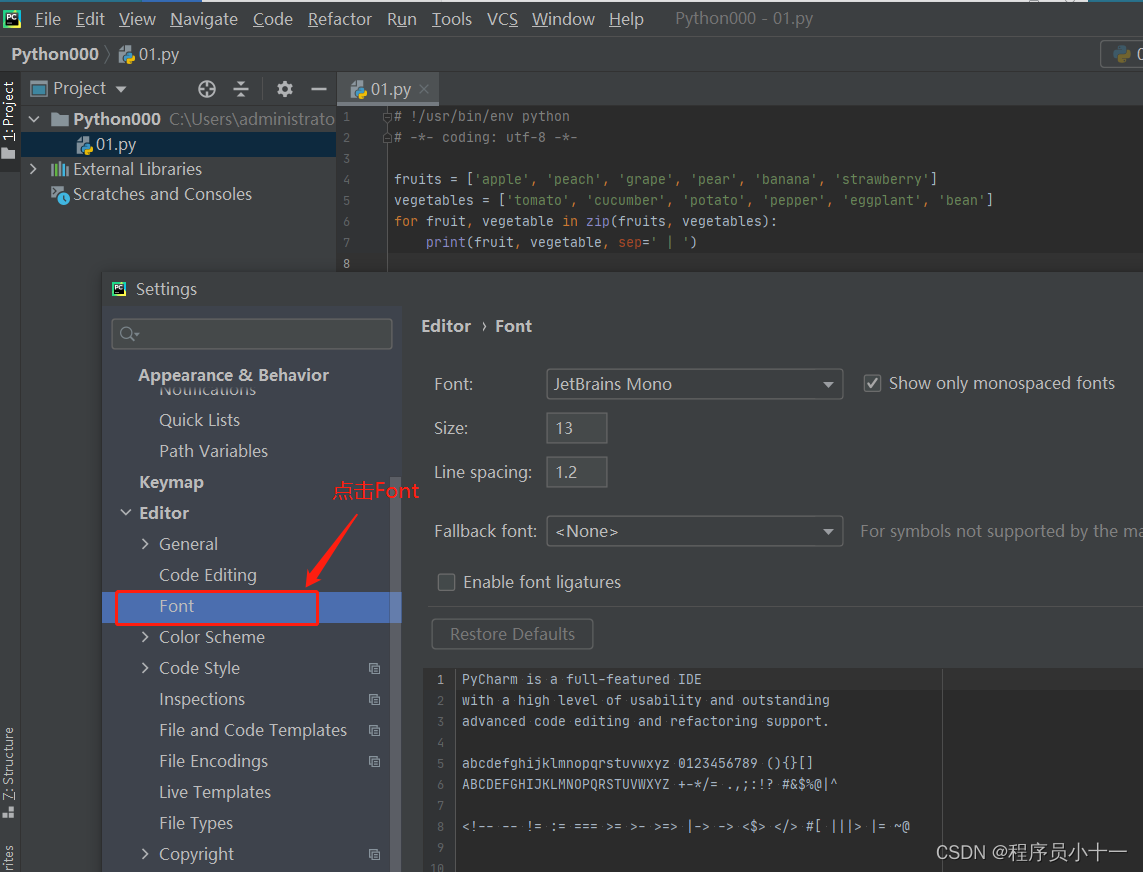
Task: Hide the Project panel with minus icon
Action: 319,89
